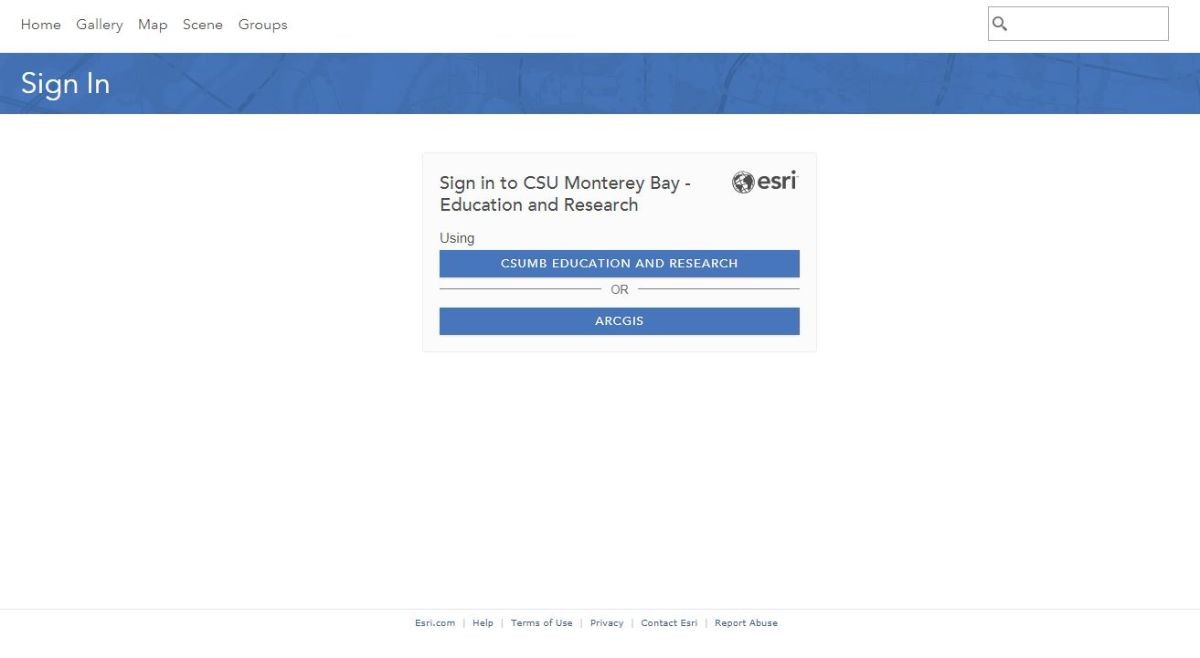Image resolution: width=1200 pixels, height=658 pixels.
Task: Report Abuse via the footer link
Action: pyautogui.click(x=746, y=622)
